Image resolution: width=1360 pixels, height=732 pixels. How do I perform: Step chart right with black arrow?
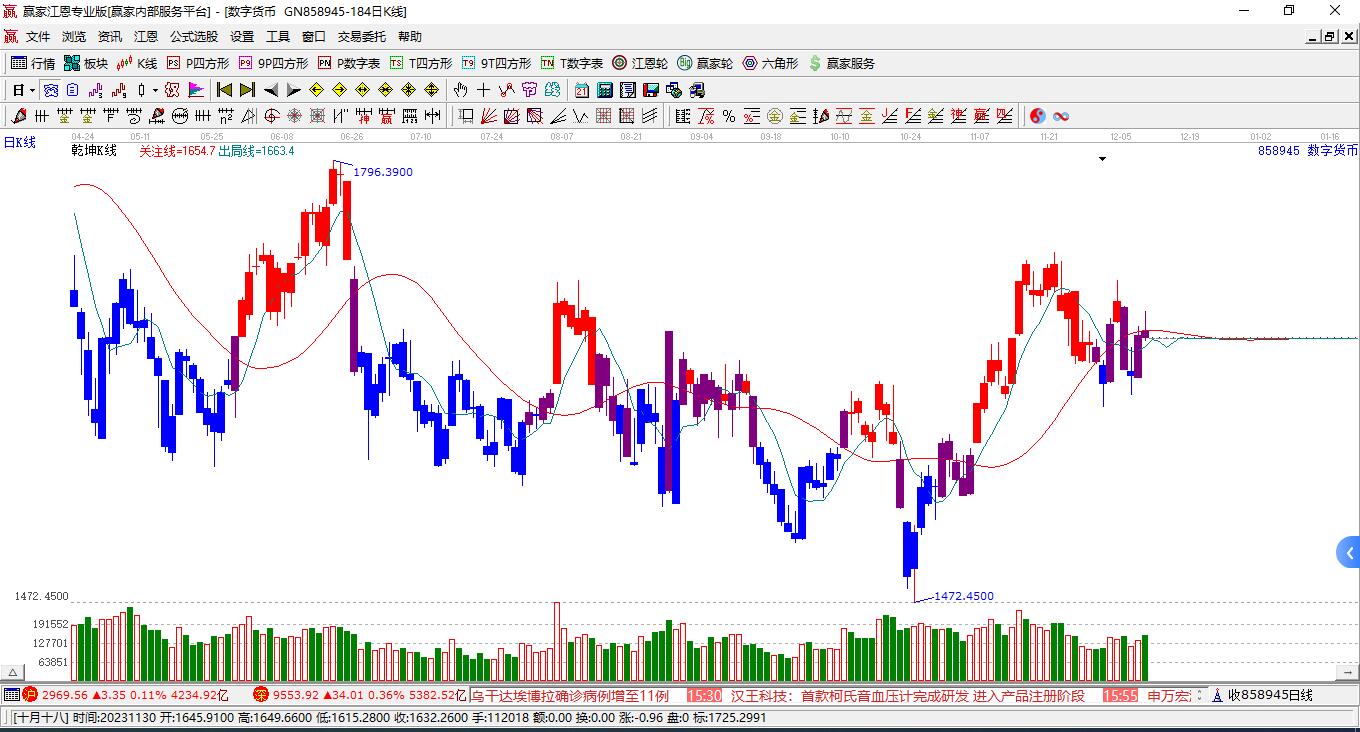coord(293,90)
